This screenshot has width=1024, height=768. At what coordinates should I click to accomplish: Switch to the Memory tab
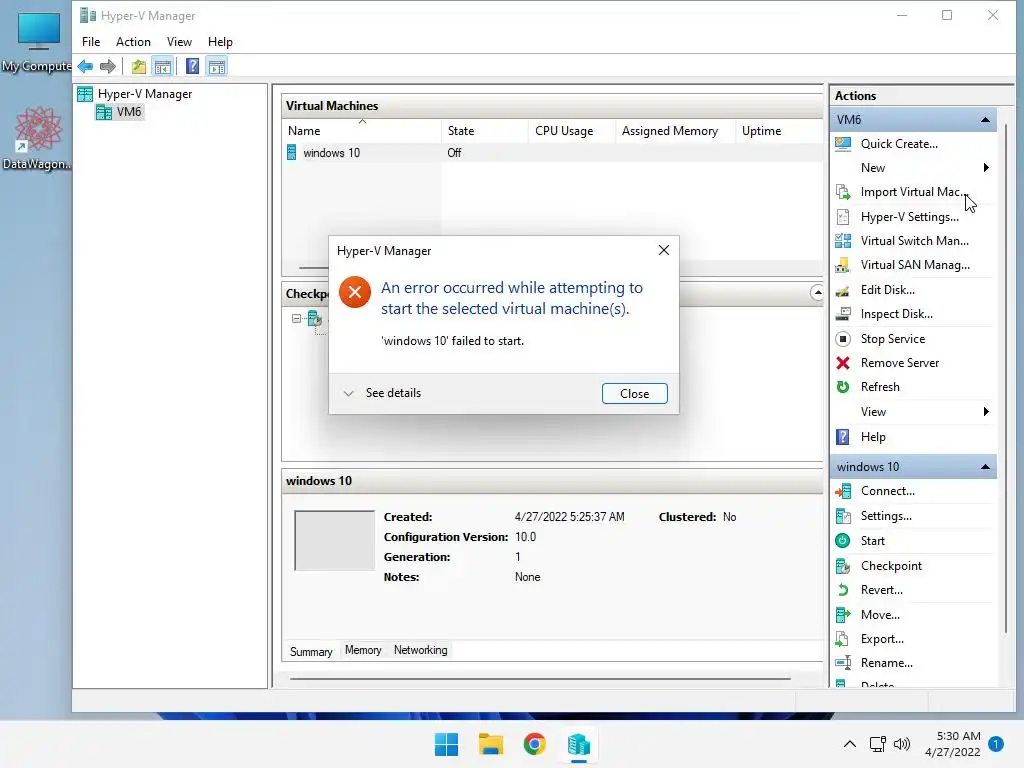363,650
